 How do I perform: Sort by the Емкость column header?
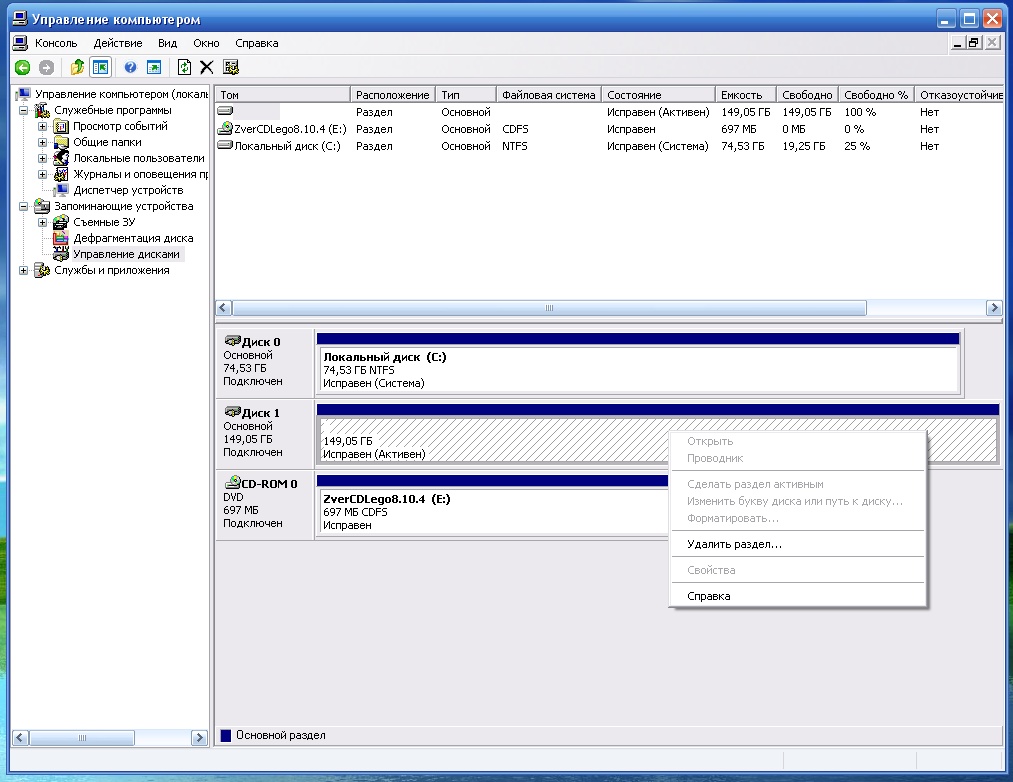tap(746, 95)
